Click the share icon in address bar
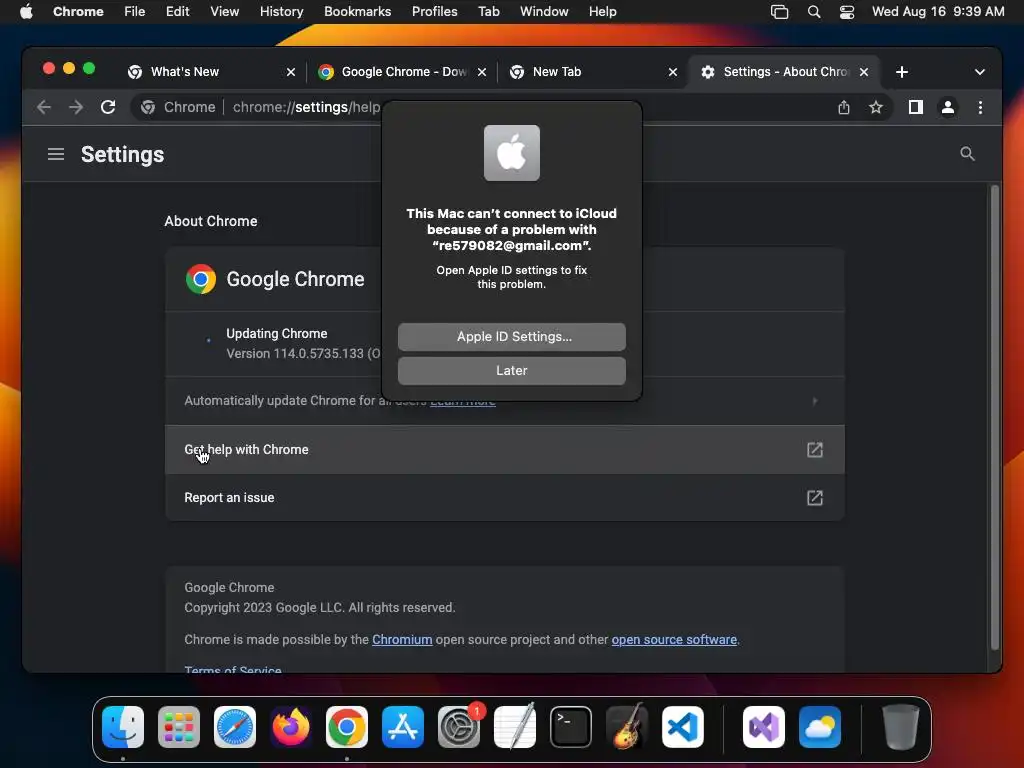Image resolution: width=1024 pixels, height=768 pixels. (x=844, y=107)
